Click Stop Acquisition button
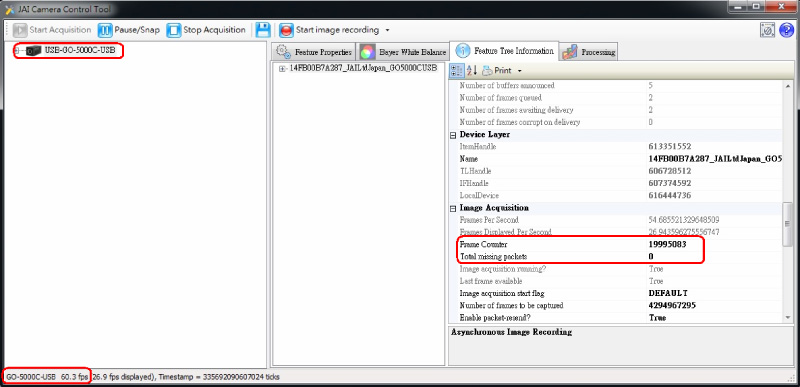Image resolution: width=800 pixels, height=387 pixels. 206,30
